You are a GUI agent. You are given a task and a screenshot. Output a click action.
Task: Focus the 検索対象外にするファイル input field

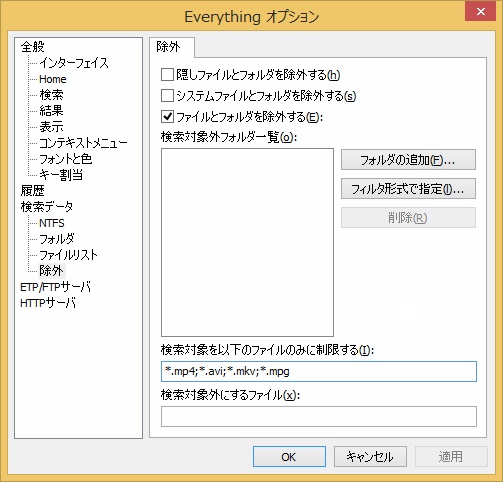[x=319, y=416]
